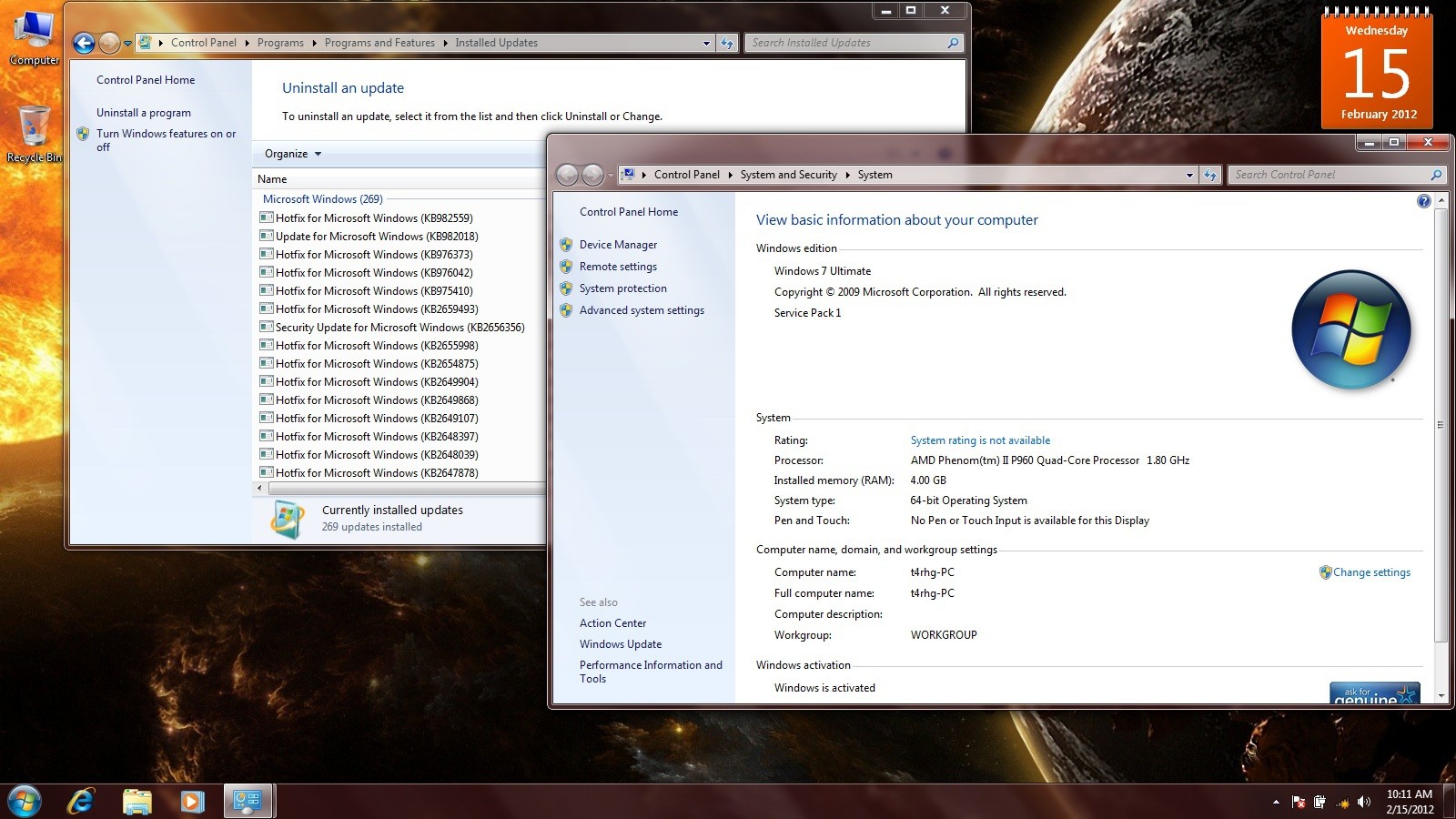Click search magnifier in Installed Updates window
The height and width of the screenshot is (819, 1456).
[953, 43]
